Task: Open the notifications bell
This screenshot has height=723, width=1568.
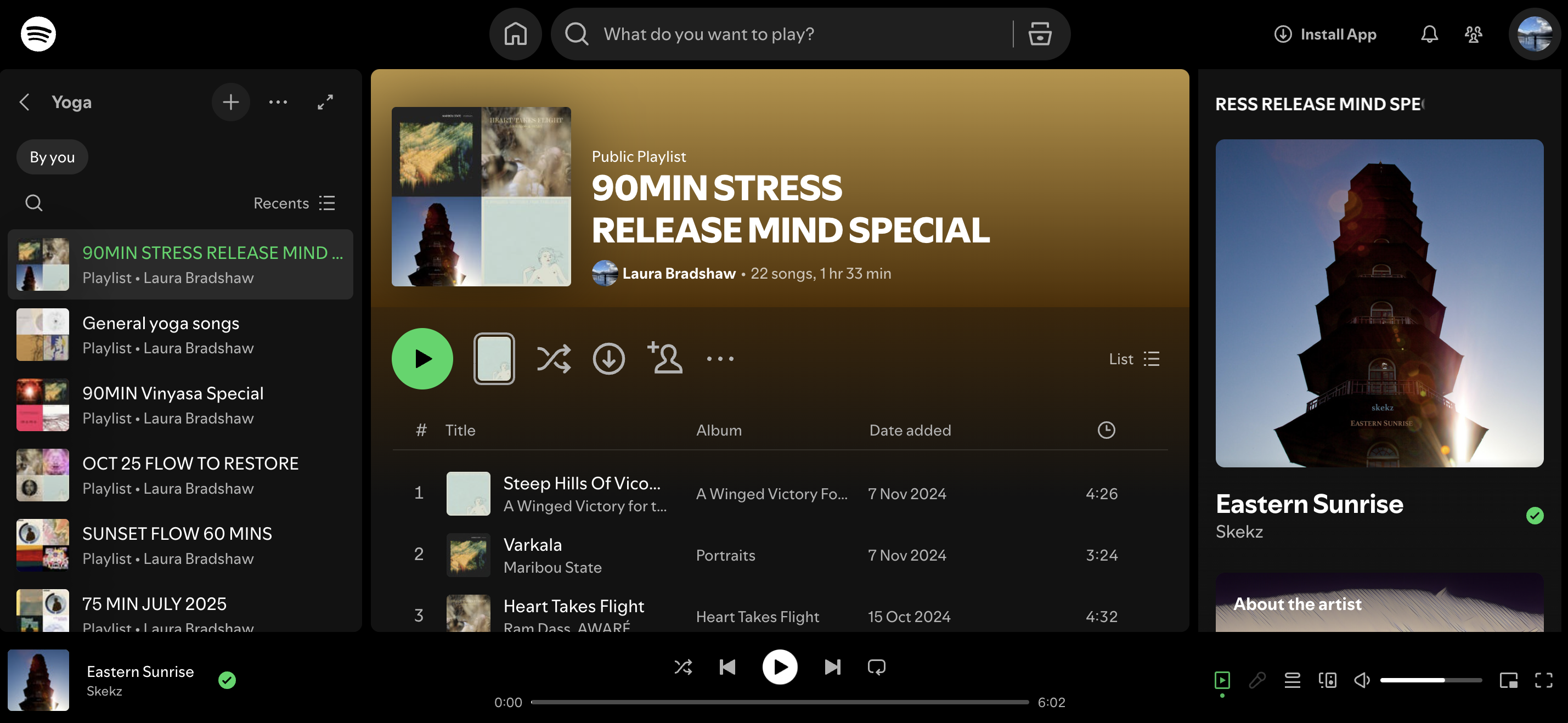Action: [x=1429, y=34]
